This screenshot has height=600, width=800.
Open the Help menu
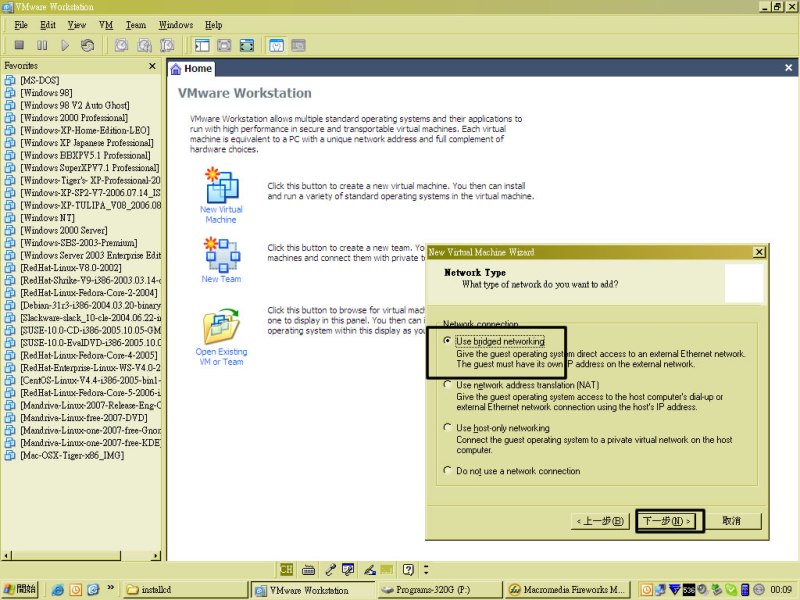(x=214, y=25)
